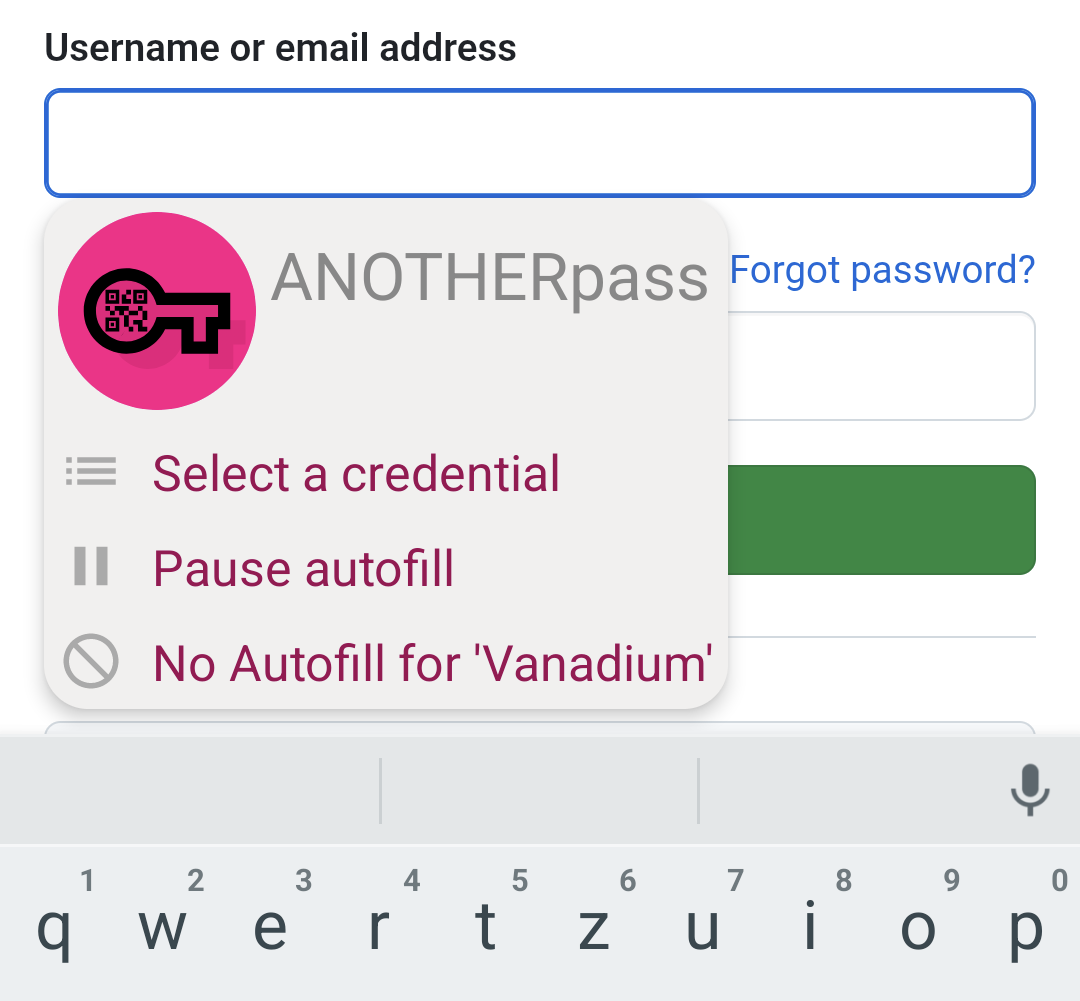Screen dimensions: 1080x1001
Task: Click the no-autofill prohibition circle icon
Action: (x=91, y=661)
